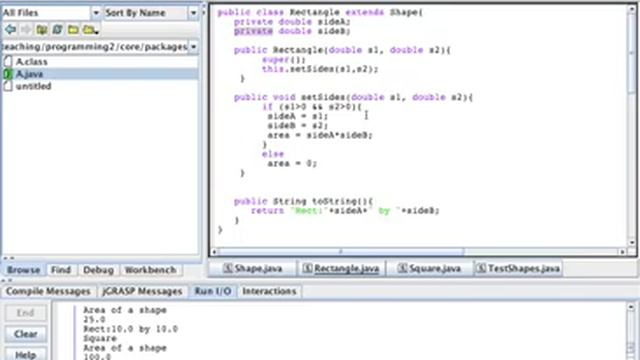Click 'Rect:10.0 by 10.0' in the output
Viewport: 640px width, 360px height.
coord(131,329)
